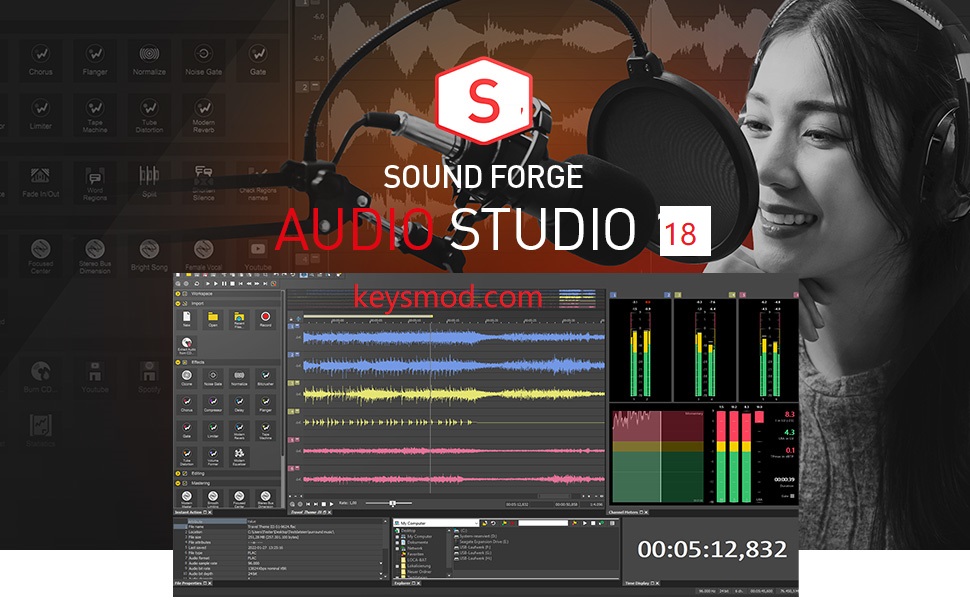Collapse the Mastering section arrow
970x600 pixels.
178,483
